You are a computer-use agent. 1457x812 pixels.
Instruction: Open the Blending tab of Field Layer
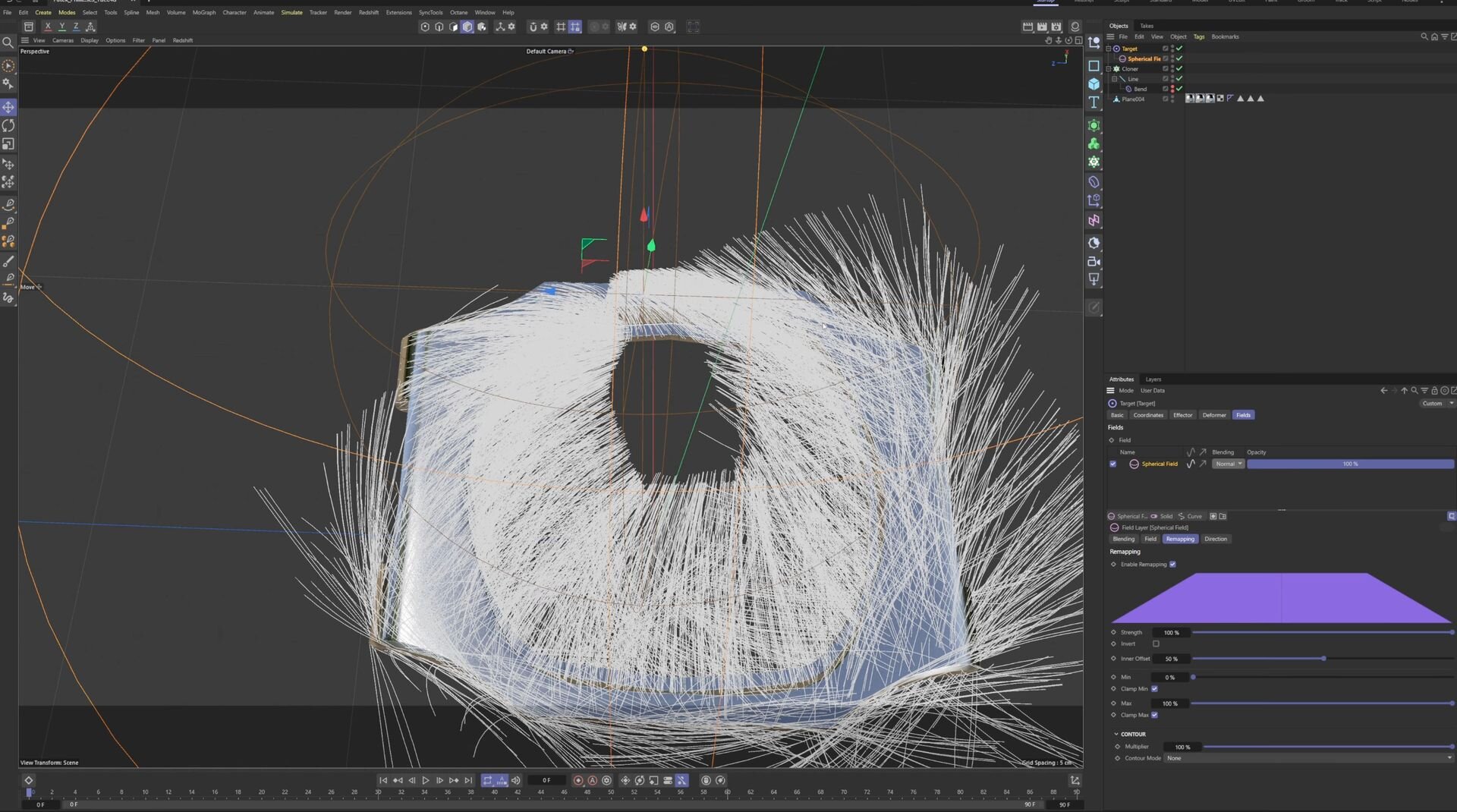(1124, 539)
